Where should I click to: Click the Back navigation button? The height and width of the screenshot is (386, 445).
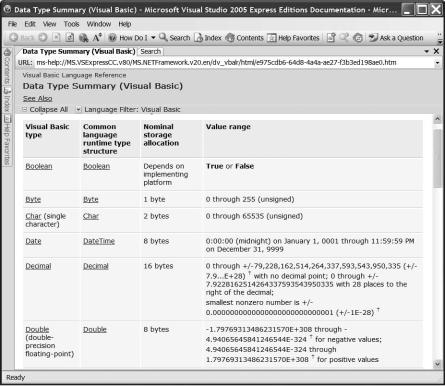(x=22, y=38)
